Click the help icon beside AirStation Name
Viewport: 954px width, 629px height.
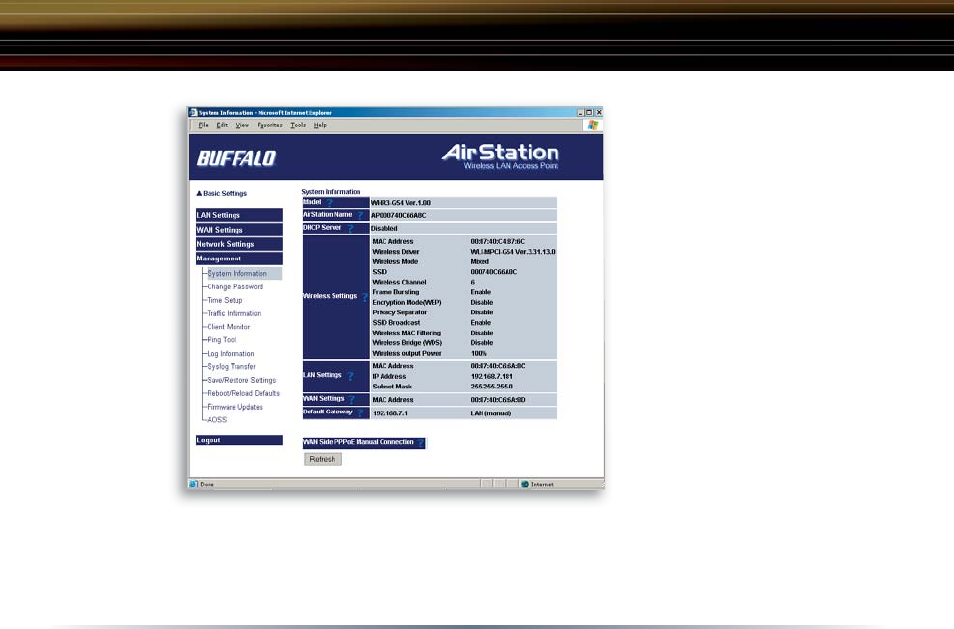click(360, 215)
